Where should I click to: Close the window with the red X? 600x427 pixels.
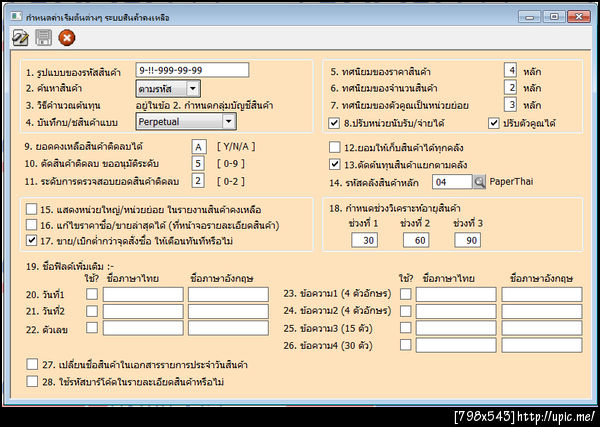tap(579, 17)
